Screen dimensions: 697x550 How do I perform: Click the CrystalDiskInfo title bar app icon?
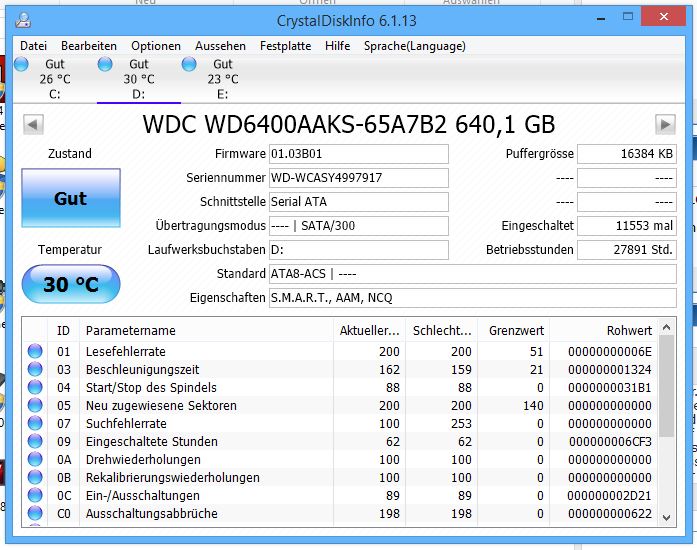[23, 20]
